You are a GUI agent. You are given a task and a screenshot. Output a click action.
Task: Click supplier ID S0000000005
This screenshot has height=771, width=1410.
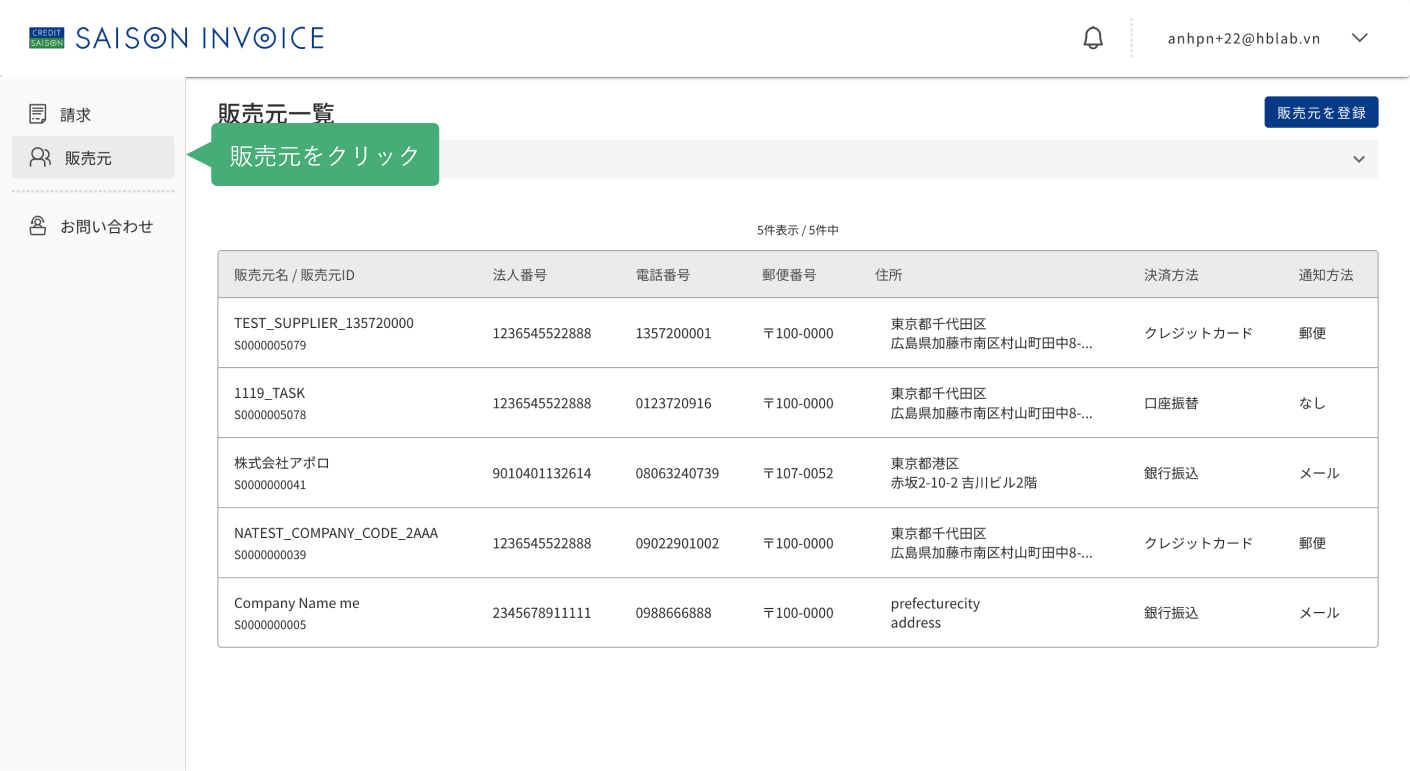(270, 625)
